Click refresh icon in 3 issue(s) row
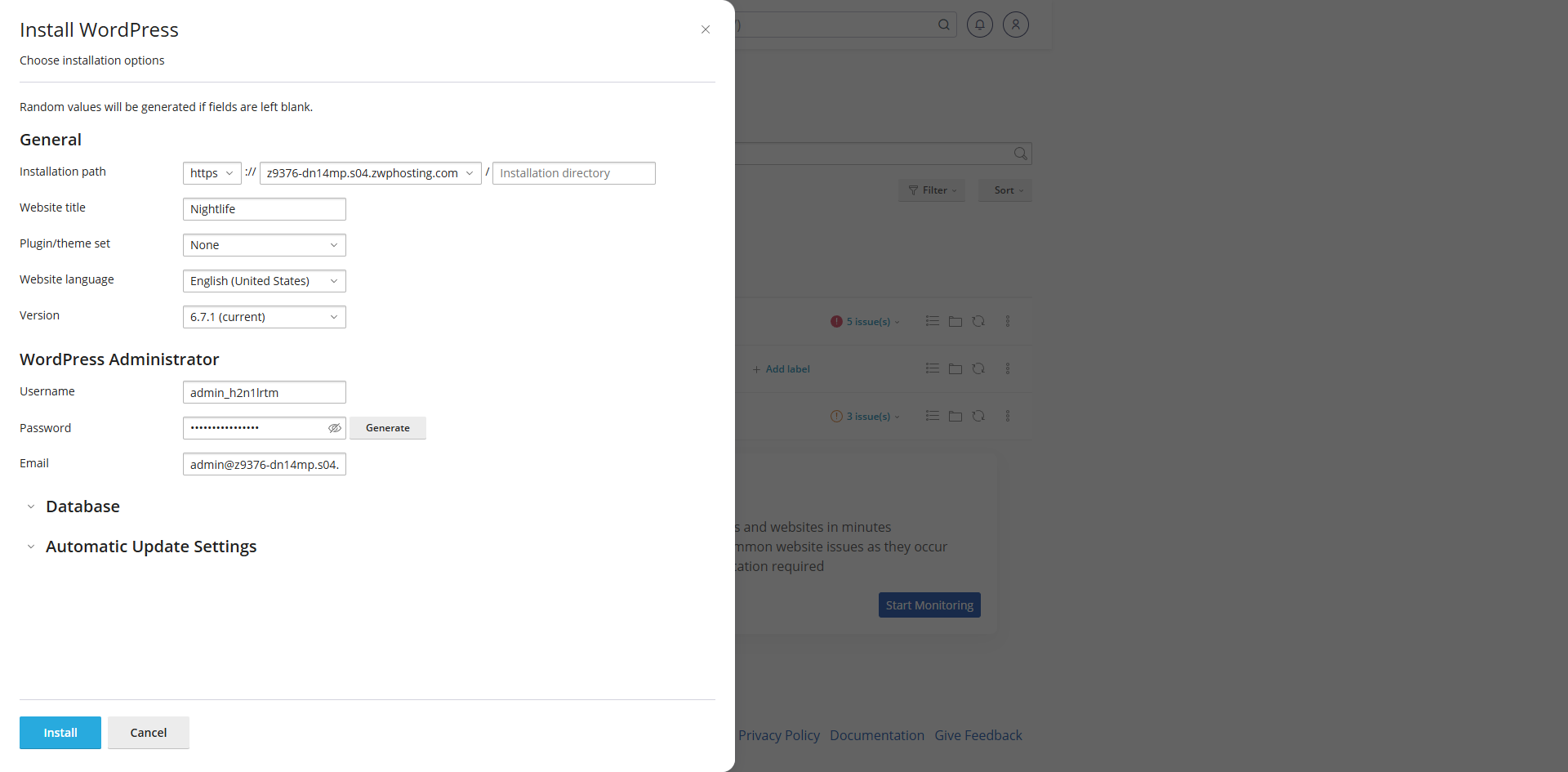The image size is (1568, 772). click(978, 416)
